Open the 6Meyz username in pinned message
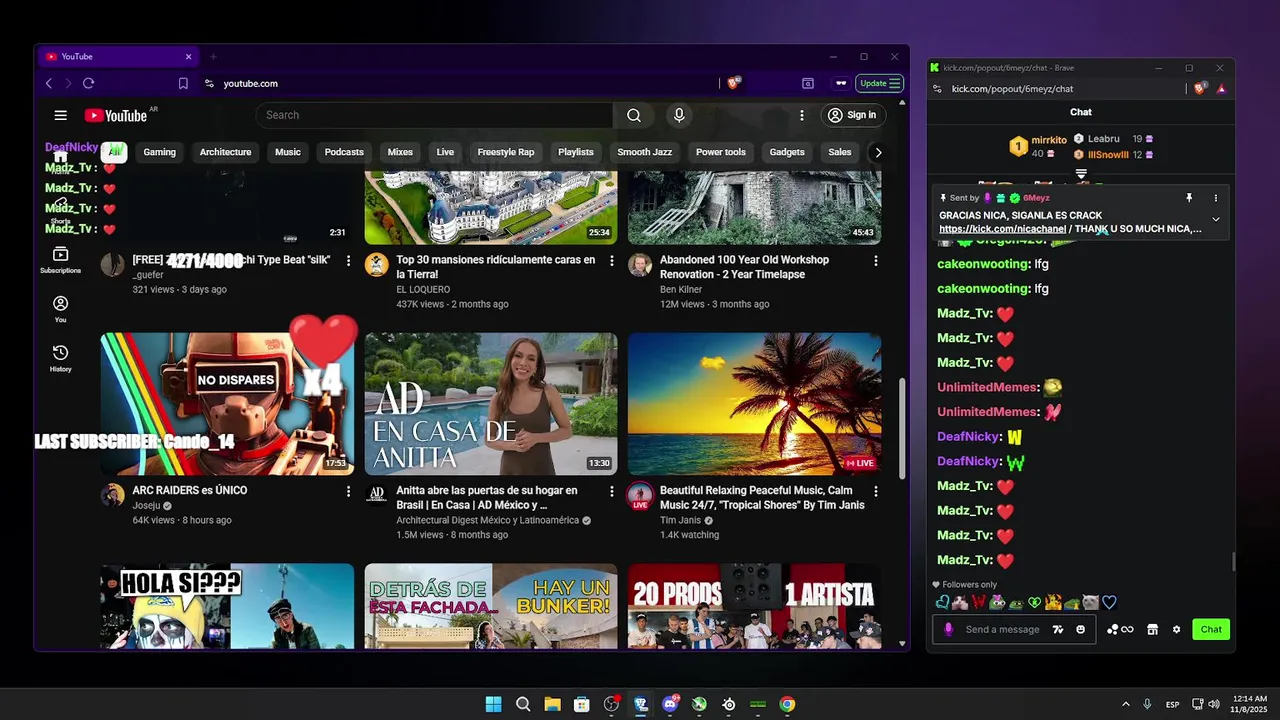 coord(1036,198)
